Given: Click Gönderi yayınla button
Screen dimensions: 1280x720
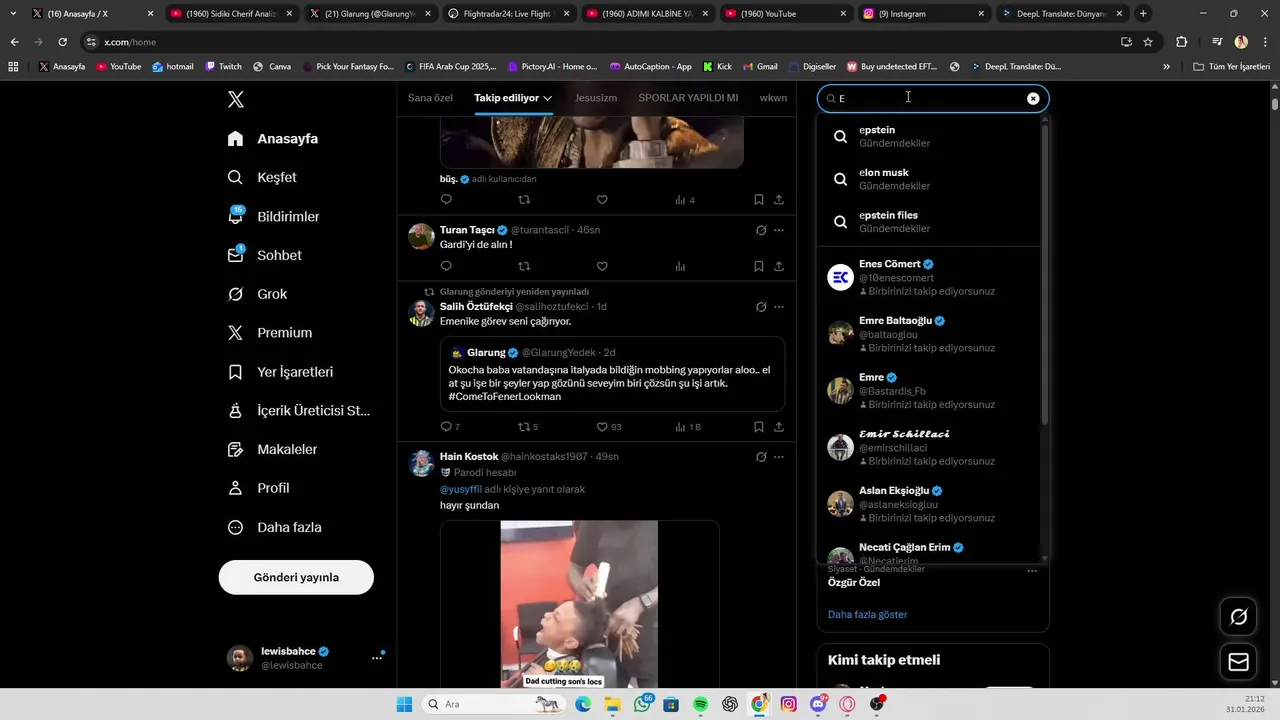Looking at the screenshot, I should point(296,577).
